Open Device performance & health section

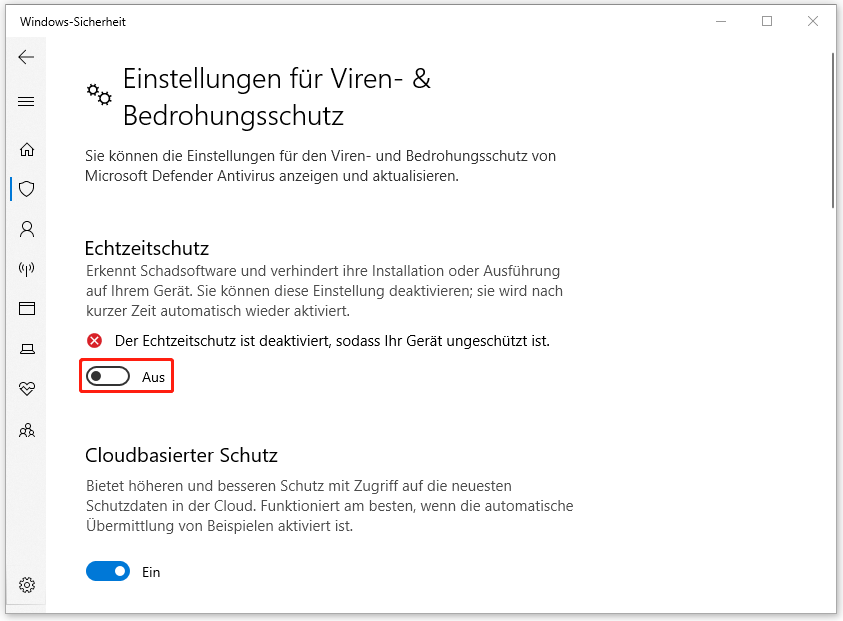point(27,388)
